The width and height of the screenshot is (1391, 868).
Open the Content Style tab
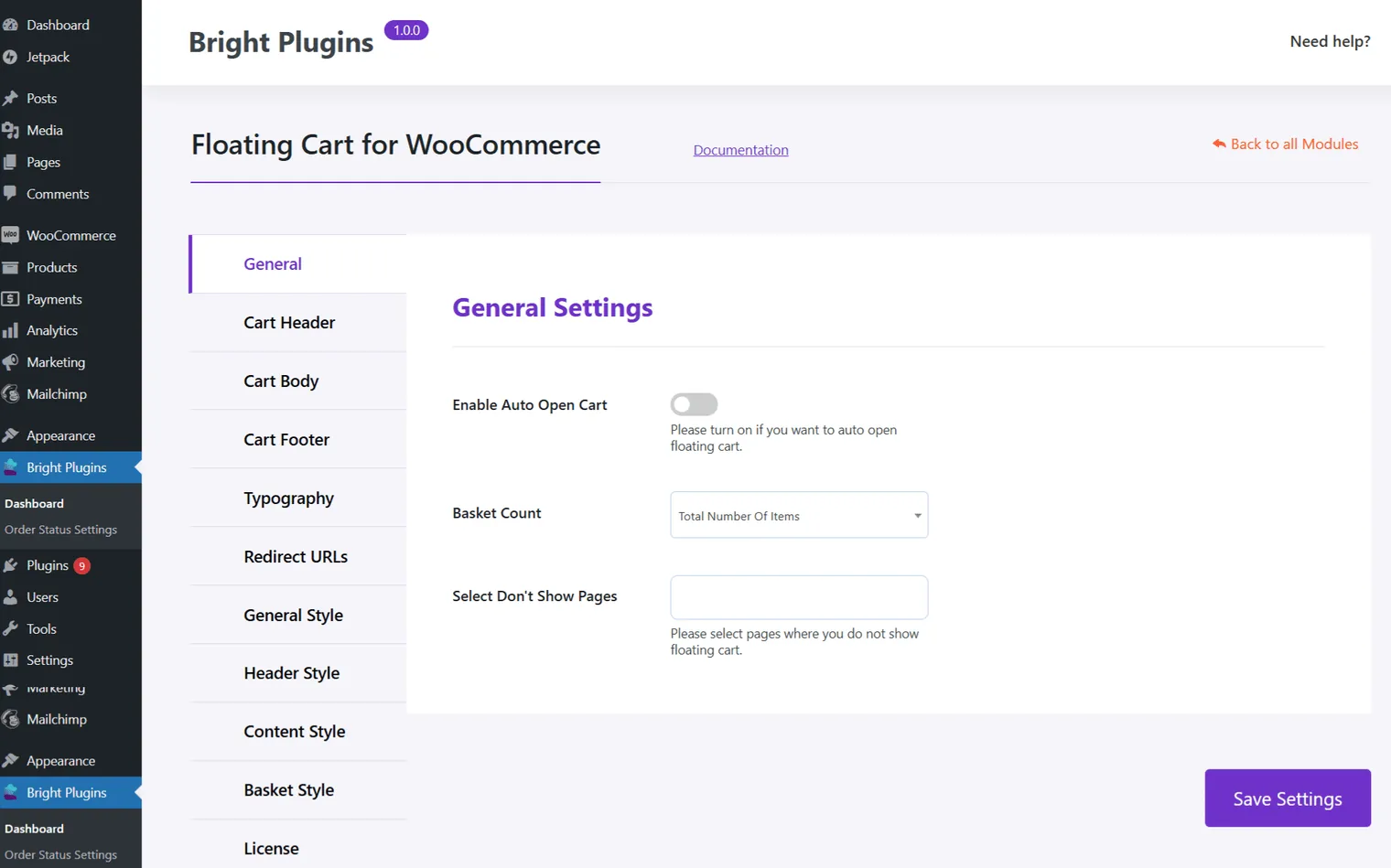pos(298,732)
